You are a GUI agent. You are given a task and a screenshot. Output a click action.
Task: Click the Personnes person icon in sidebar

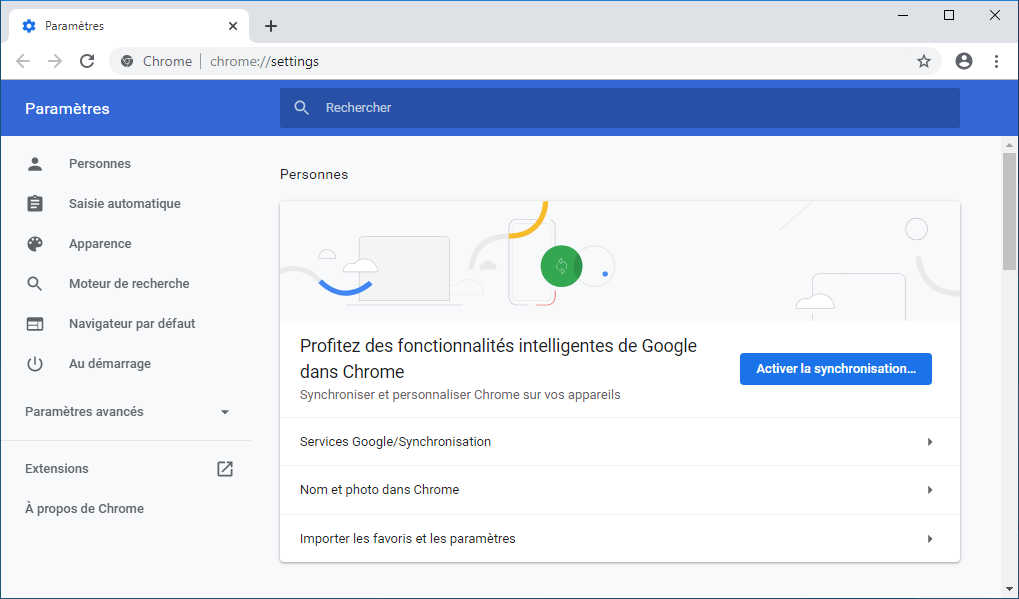coord(35,164)
